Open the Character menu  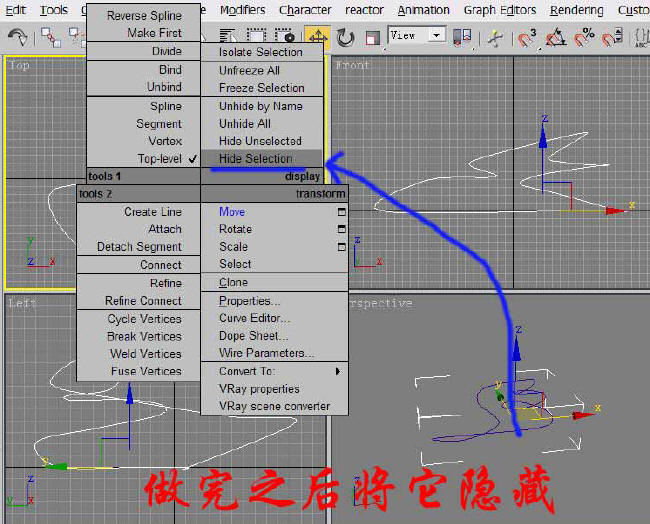pyautogui.click(x=305, y=10)
